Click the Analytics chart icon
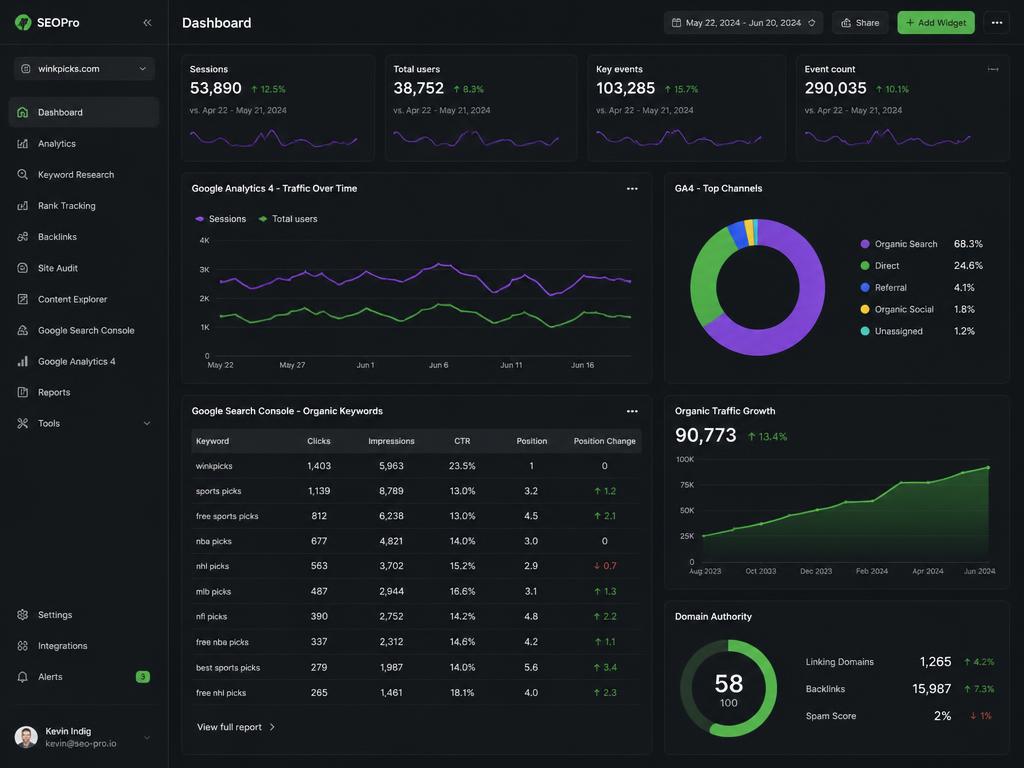The width and height of the screenshot is (1024, 768). (x=23, y=144)
